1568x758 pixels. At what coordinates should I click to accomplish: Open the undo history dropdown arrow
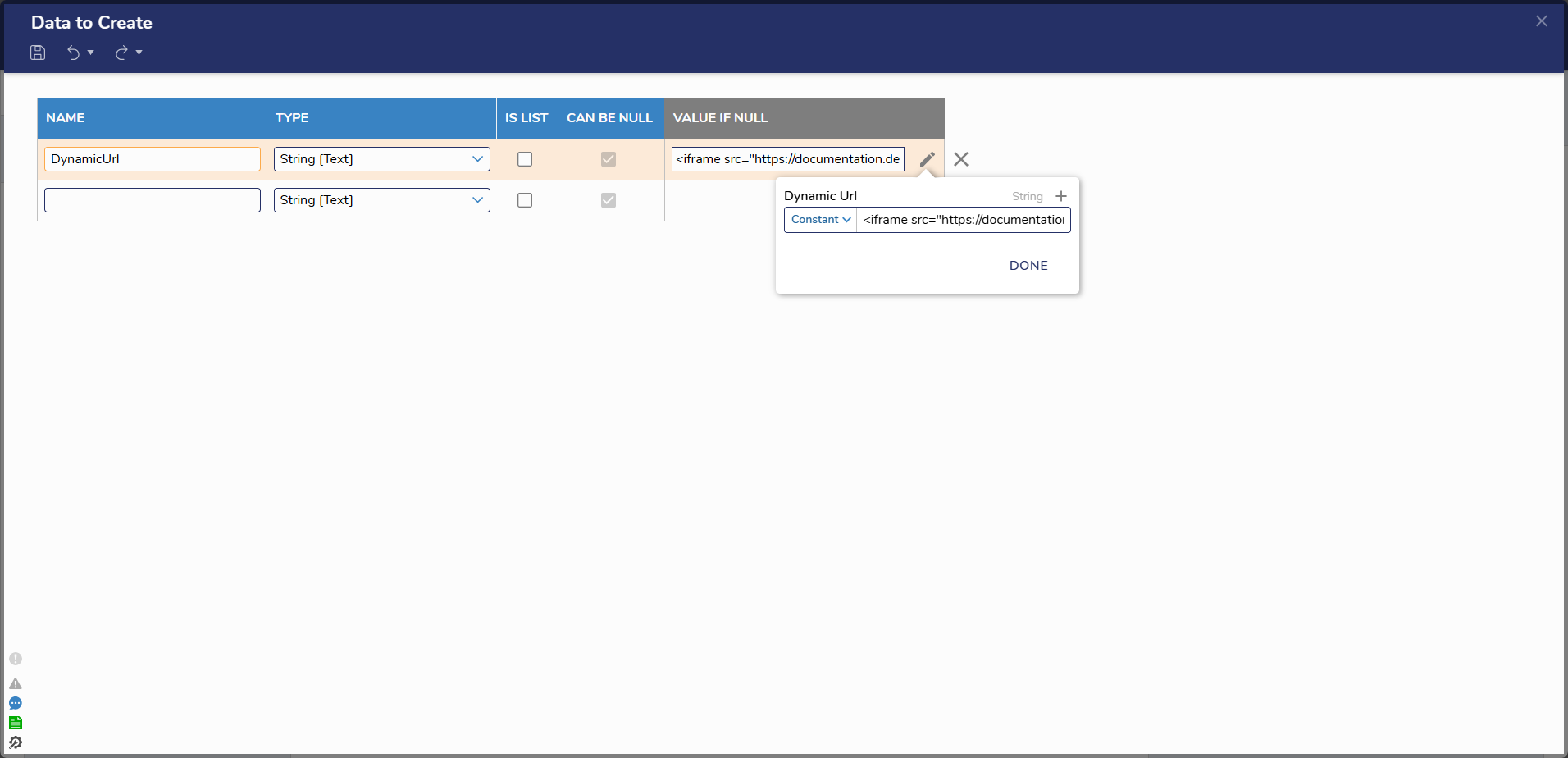(91, 53)
